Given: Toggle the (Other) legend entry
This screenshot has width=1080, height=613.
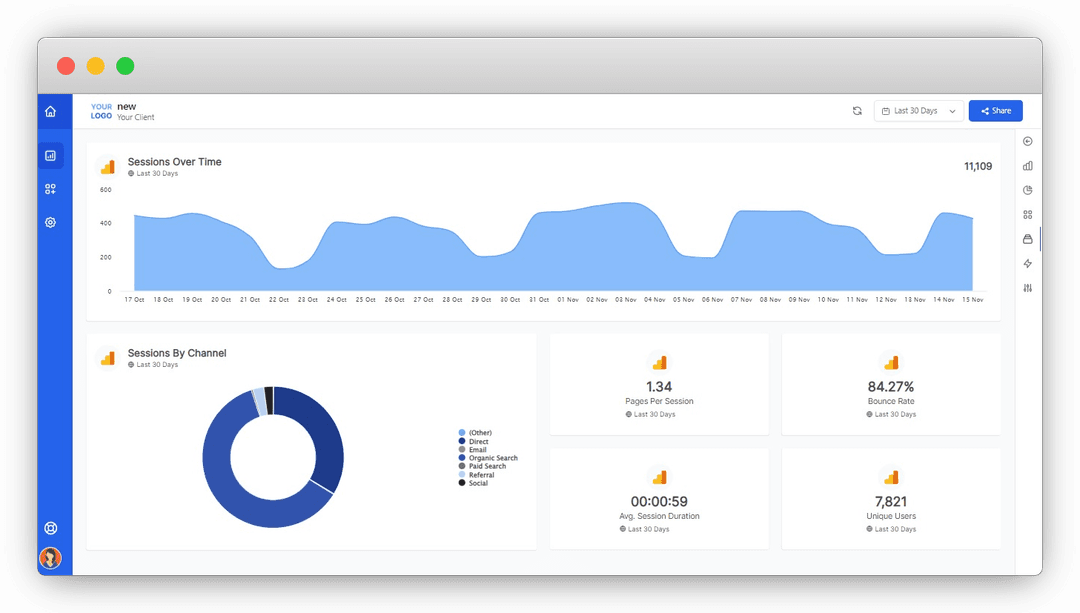Looking at the screenshot, I should pyautogui.click(x=475, y=433).
